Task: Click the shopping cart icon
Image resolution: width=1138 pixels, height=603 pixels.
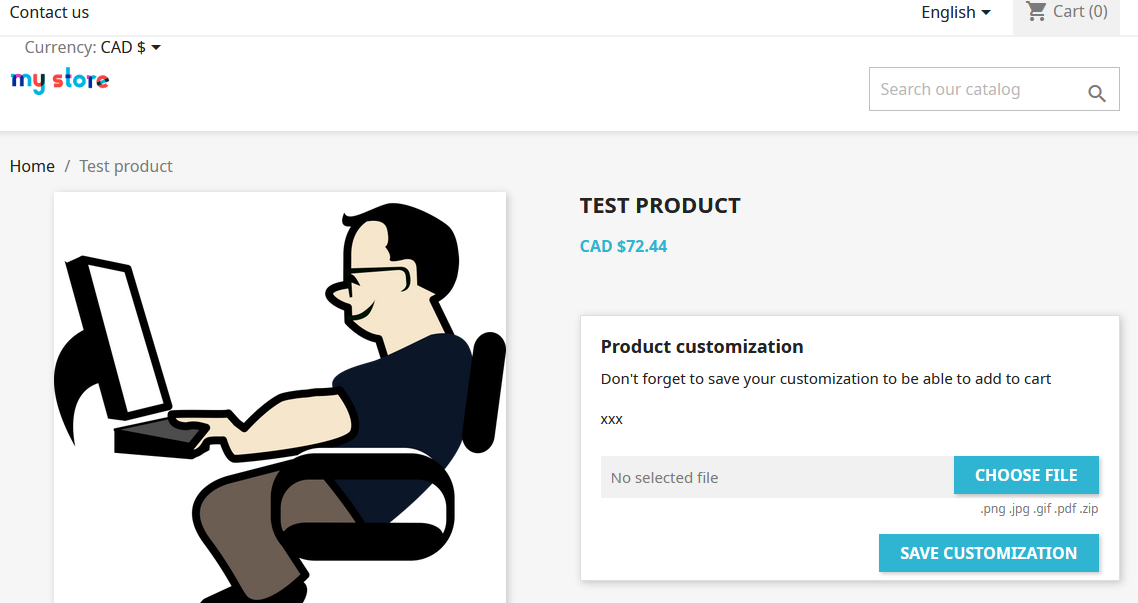Action: 1036,11
